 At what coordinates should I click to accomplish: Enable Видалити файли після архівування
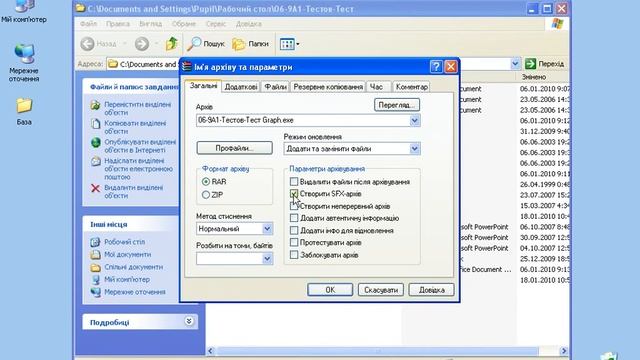coord(294,181)
